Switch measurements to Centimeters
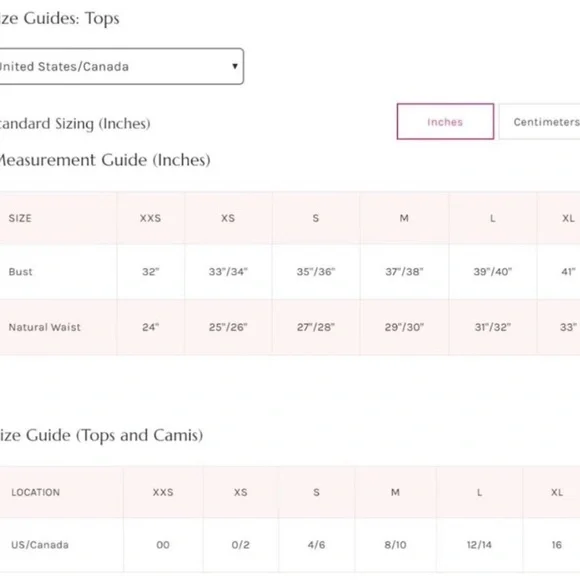Screen dimensions: 580x580 click(540, 121)
